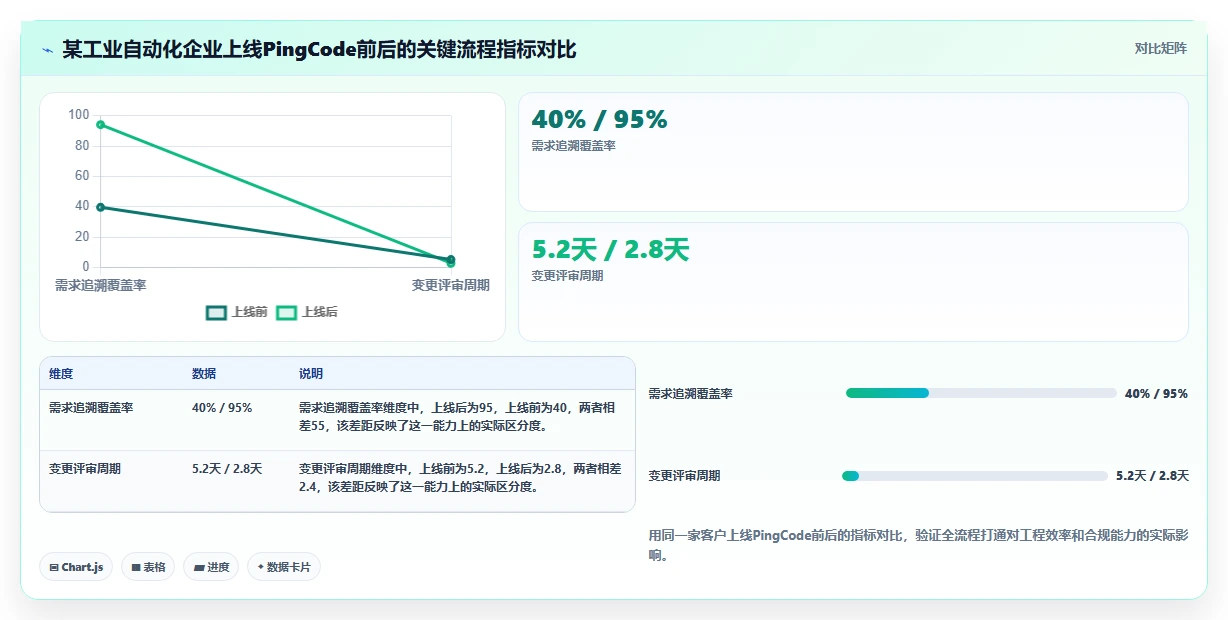Click the 变更评审周期 x-axis label on chart

coord(451,285)
